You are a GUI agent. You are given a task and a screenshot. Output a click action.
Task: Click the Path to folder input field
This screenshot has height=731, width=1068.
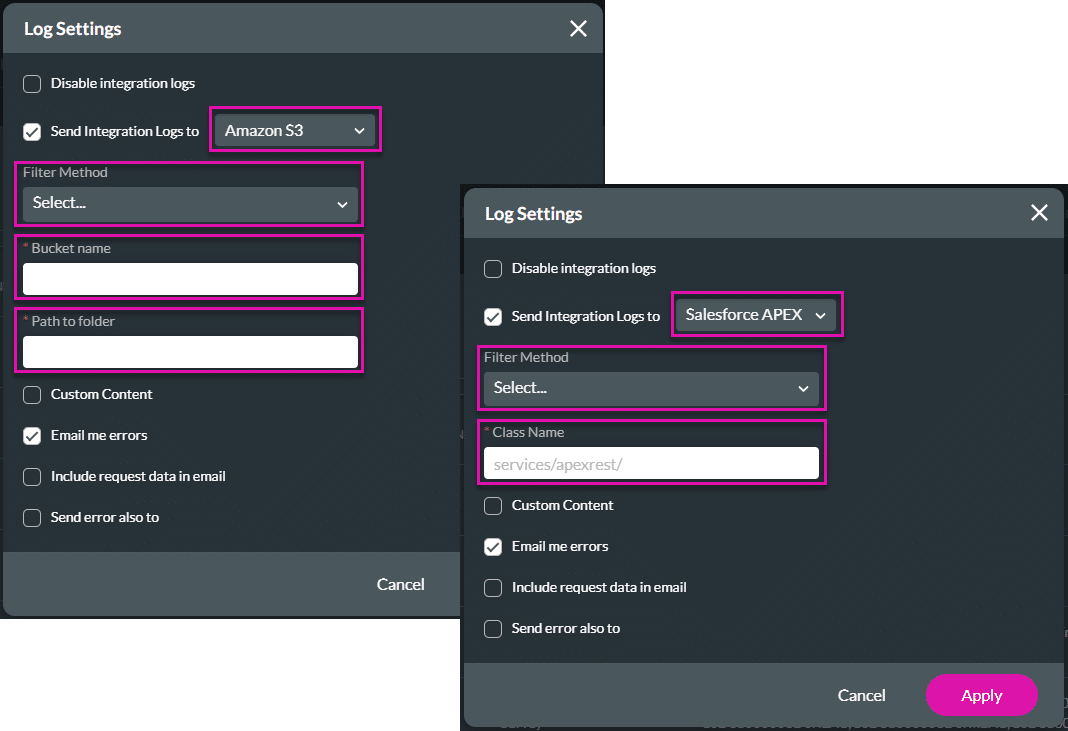pyautogui.click(x=189, y=351)
